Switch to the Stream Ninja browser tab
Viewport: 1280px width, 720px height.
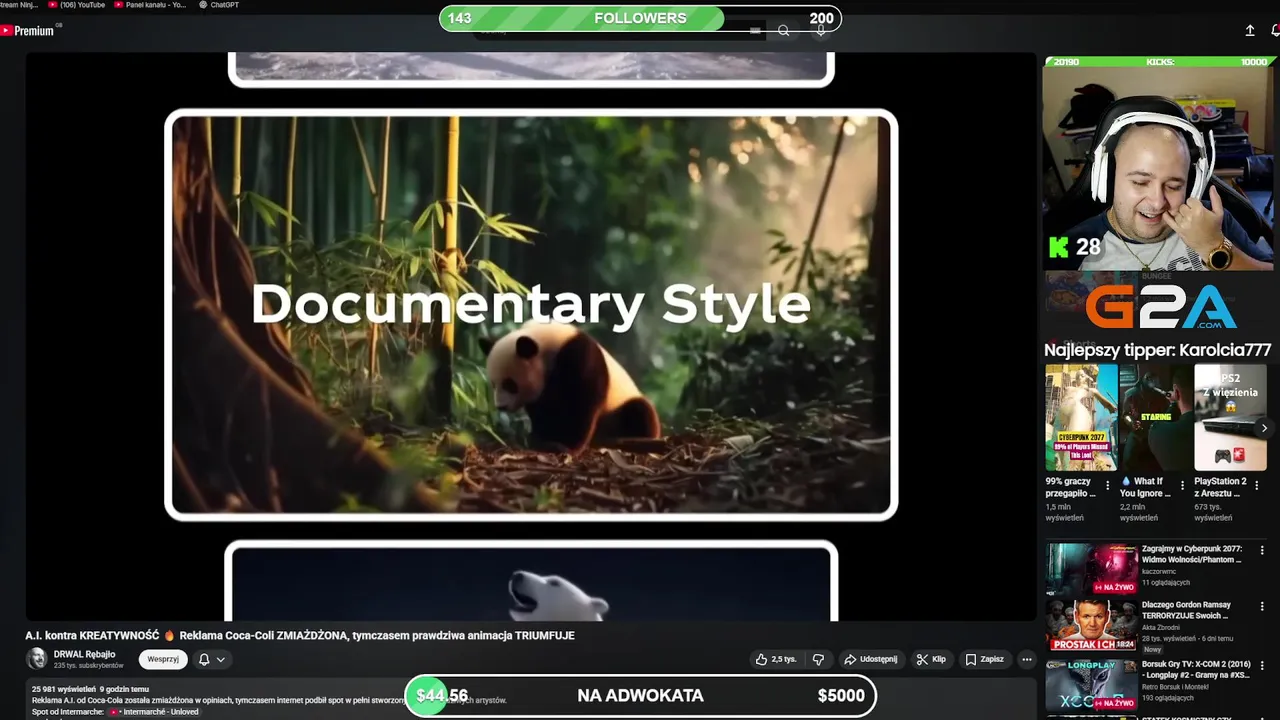(x=19, y=5)
